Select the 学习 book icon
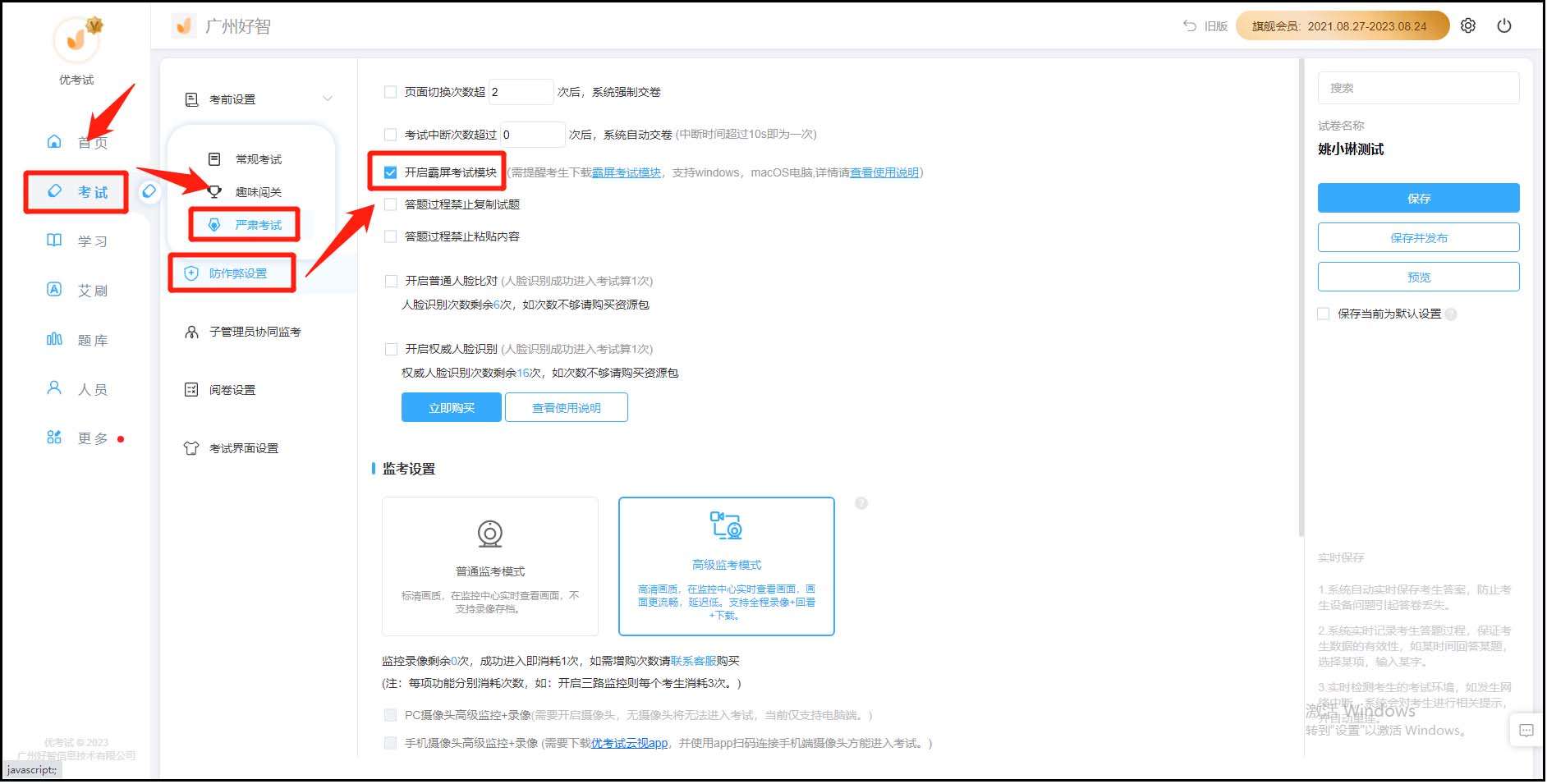Screen dimensions: 1547x784 (54, 241)
